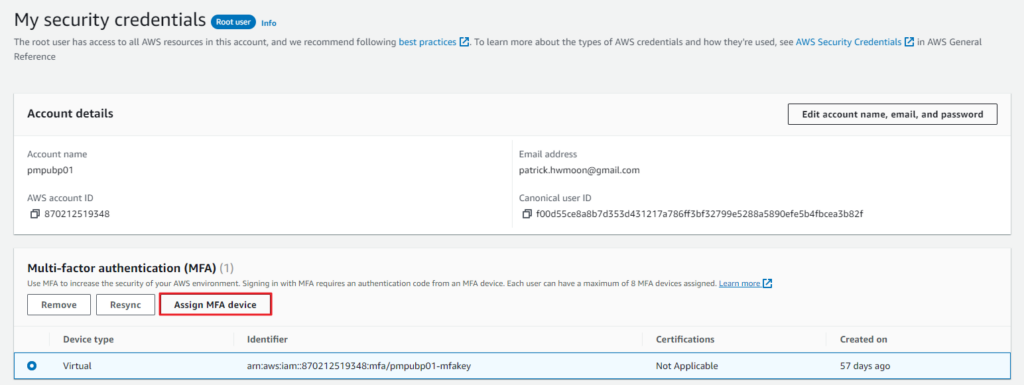The image size is (1024, 385).
Task: Copy the canonical user ID icon
Action: (x=527, y=214)
